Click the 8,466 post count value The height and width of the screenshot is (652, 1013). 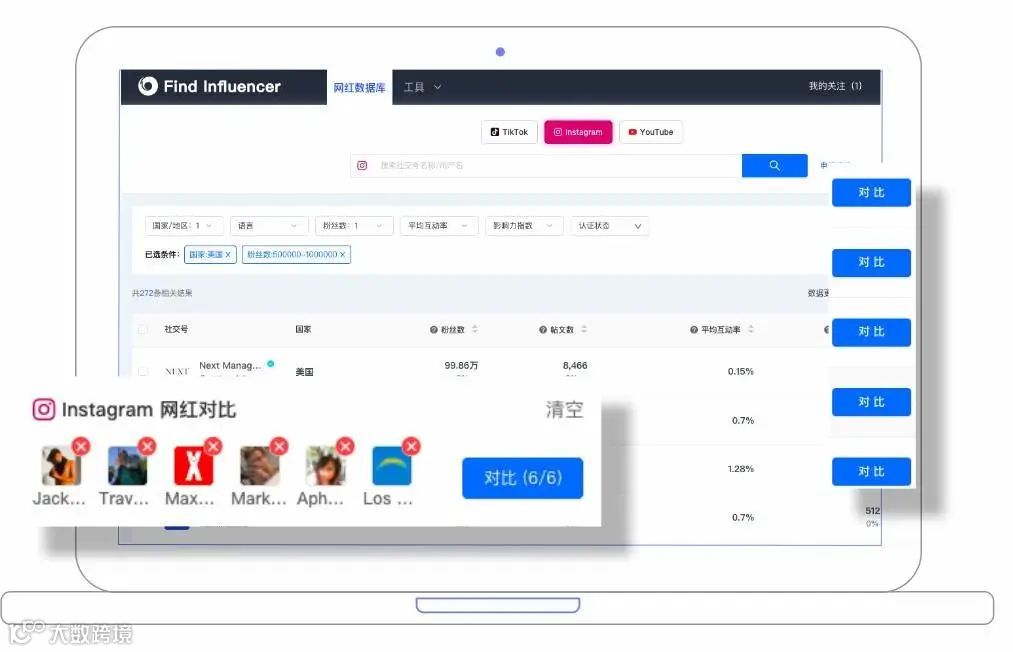coord(575,365)
